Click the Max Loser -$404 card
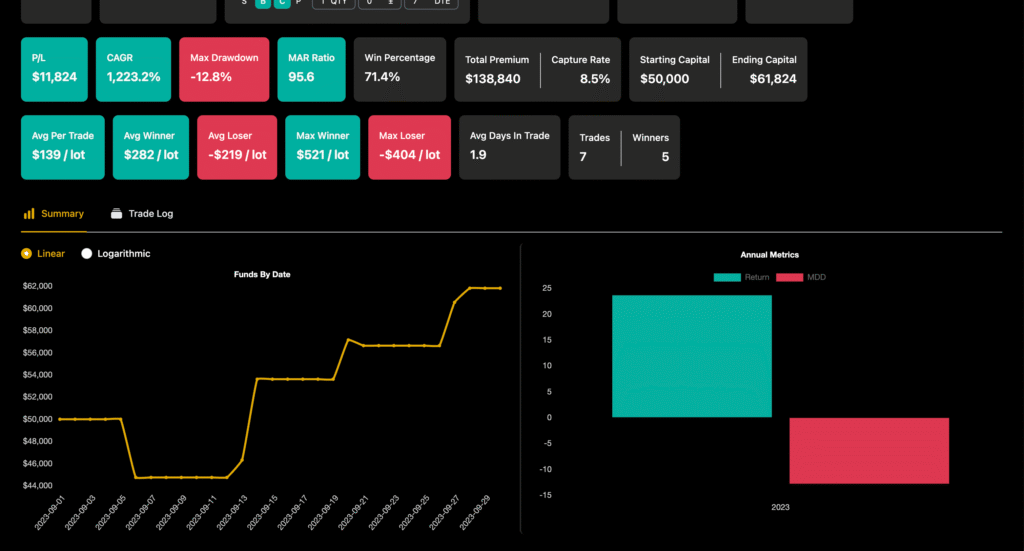The image size is (1024, 551). pyautogui.click(x=409, y=147)
